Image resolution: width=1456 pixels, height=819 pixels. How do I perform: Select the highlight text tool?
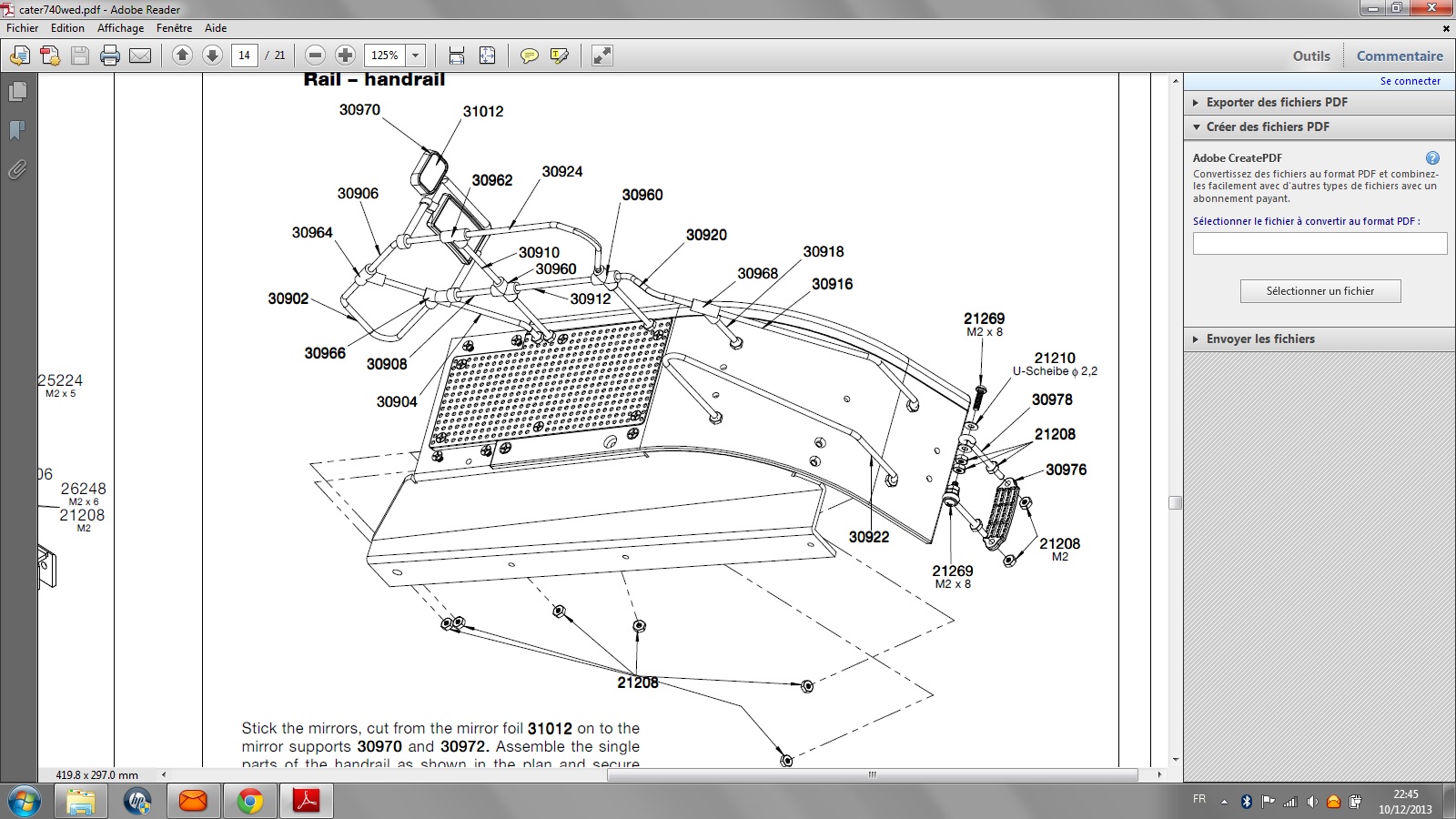(x=560, y=56)
